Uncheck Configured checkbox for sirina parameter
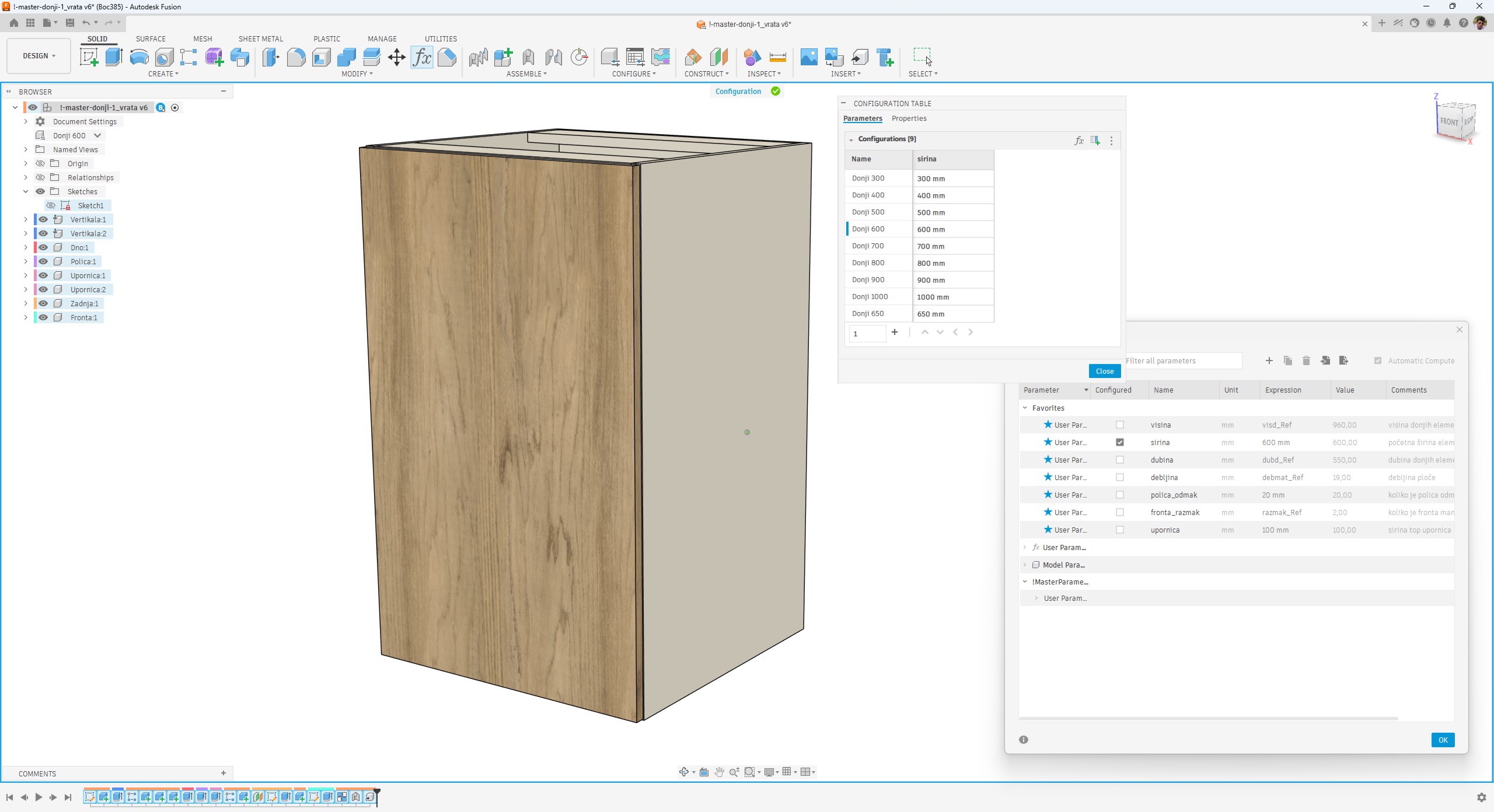Viewport: 1494px width, 812px height. [x=1119, y=443]
